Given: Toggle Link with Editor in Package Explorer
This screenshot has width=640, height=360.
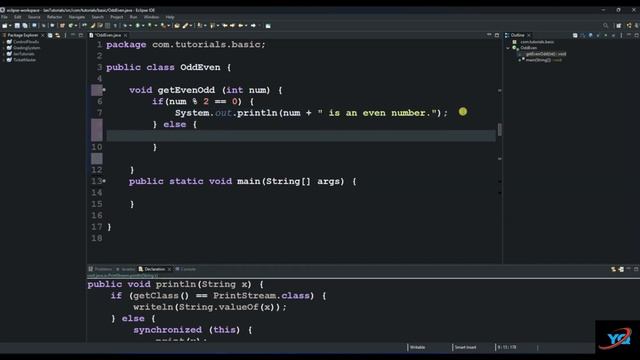Looking at the screenshot, I should pyautogui.click(x=58, y=35).
